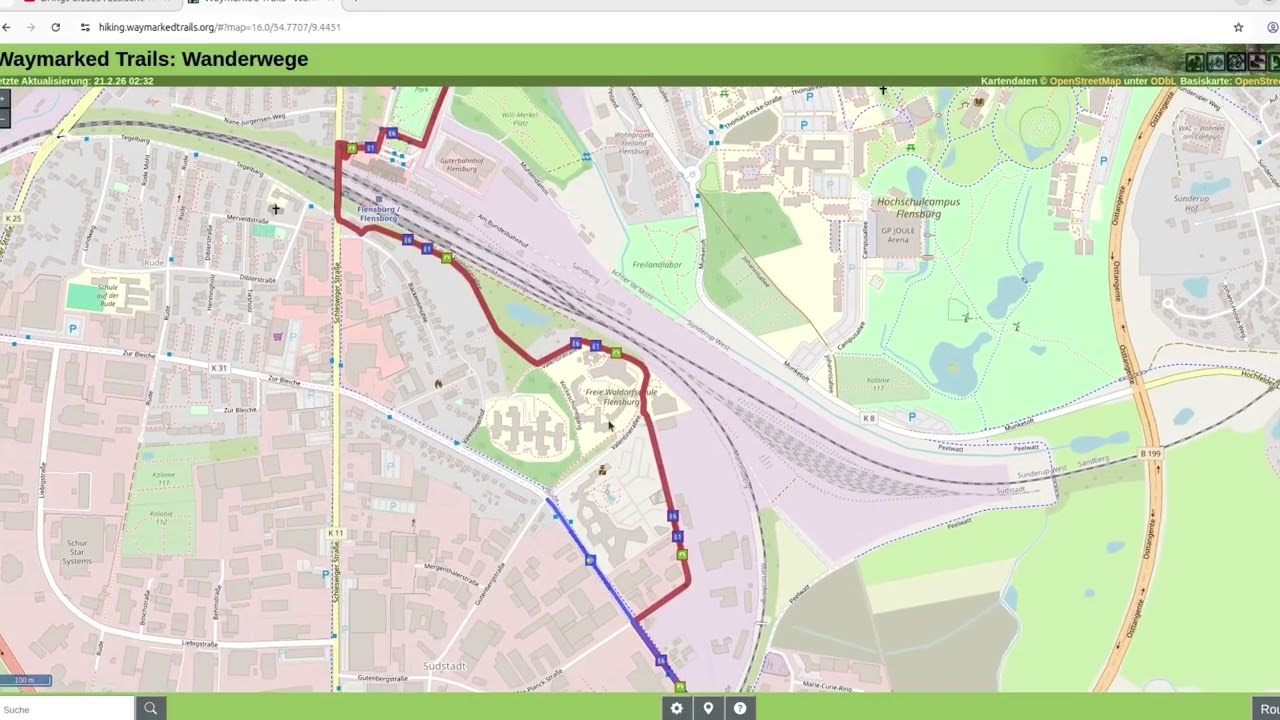
Task: Click the Flensburg station label
Action: [x=379, y=213]
